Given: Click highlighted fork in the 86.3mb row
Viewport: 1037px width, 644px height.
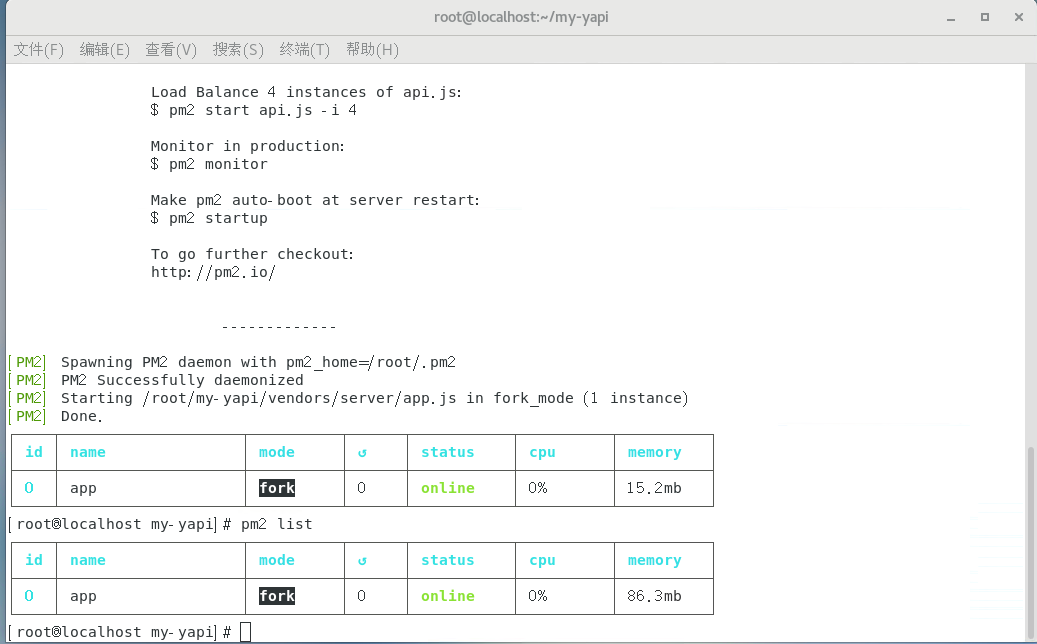Looking at the screenshot, I should coord(277,596).
